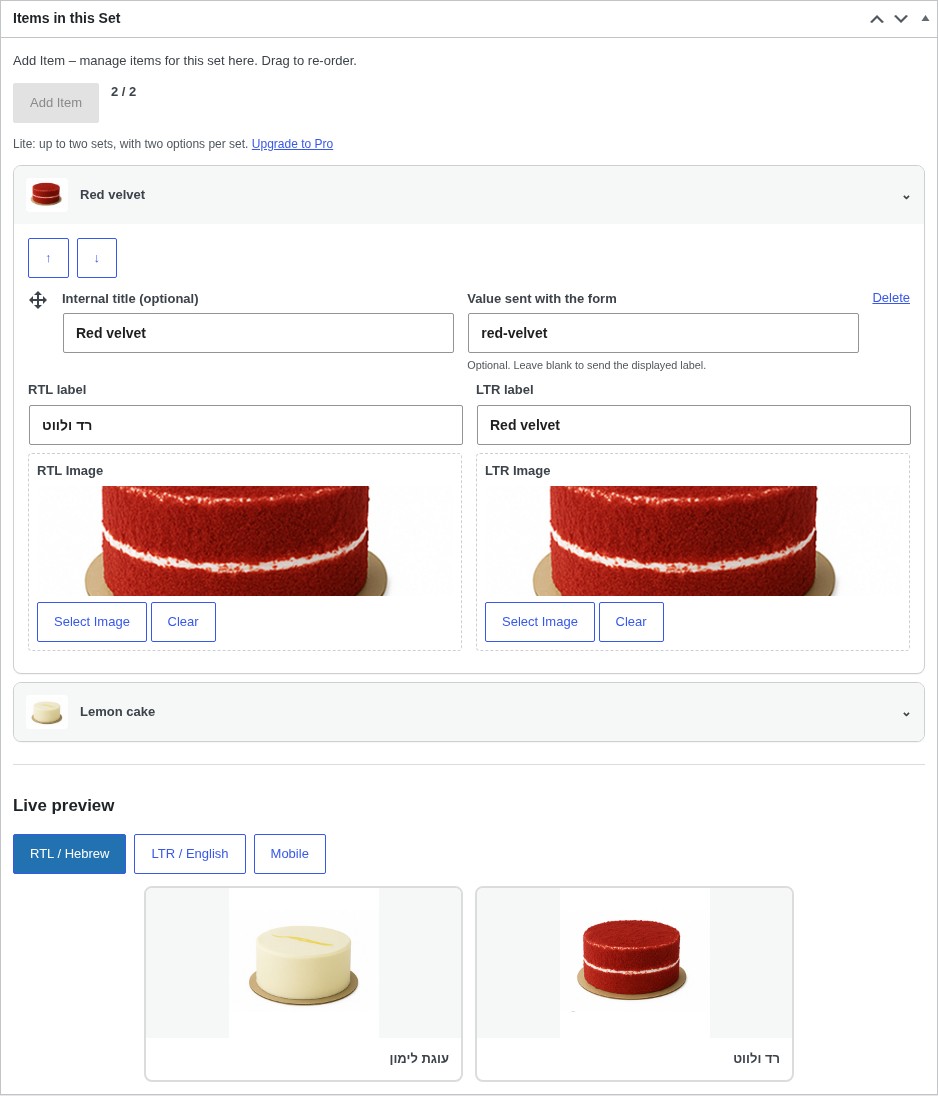Expand the Lemon cake item chevron
This screenshot has height=1096, width=938.
click(x=906, y=714)
